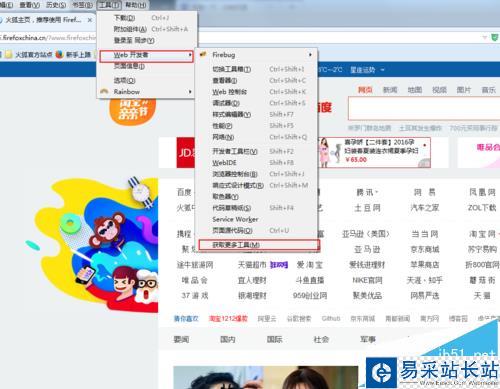
Task: Open 代码草稿纸(S) from submenu
Action: tap(257, 208)
